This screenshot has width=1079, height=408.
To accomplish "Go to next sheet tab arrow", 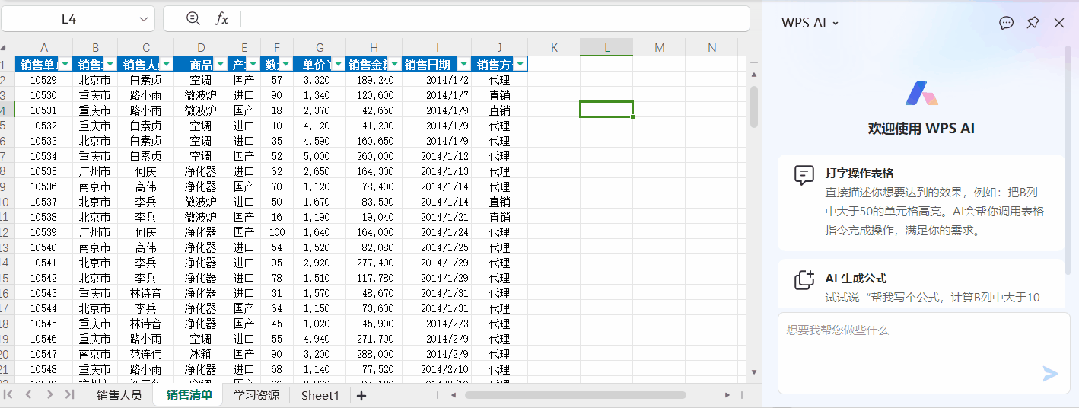I will click(49, 395).
